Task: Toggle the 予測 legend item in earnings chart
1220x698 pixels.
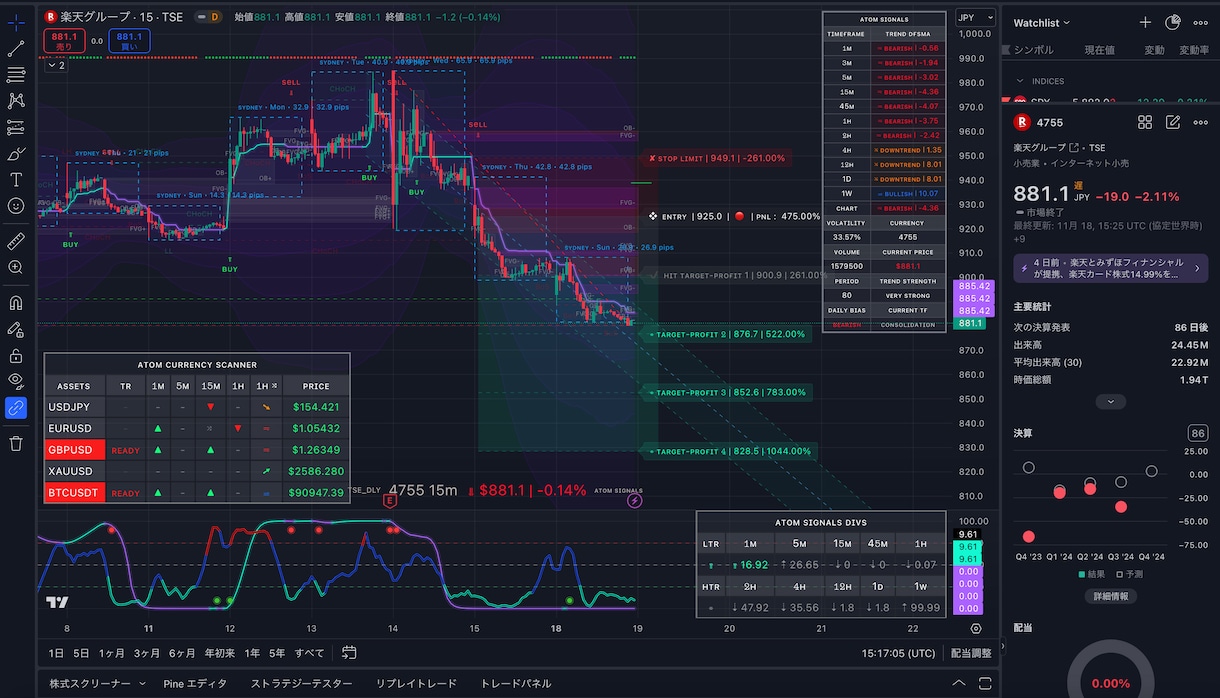Action: point(1130,574)
